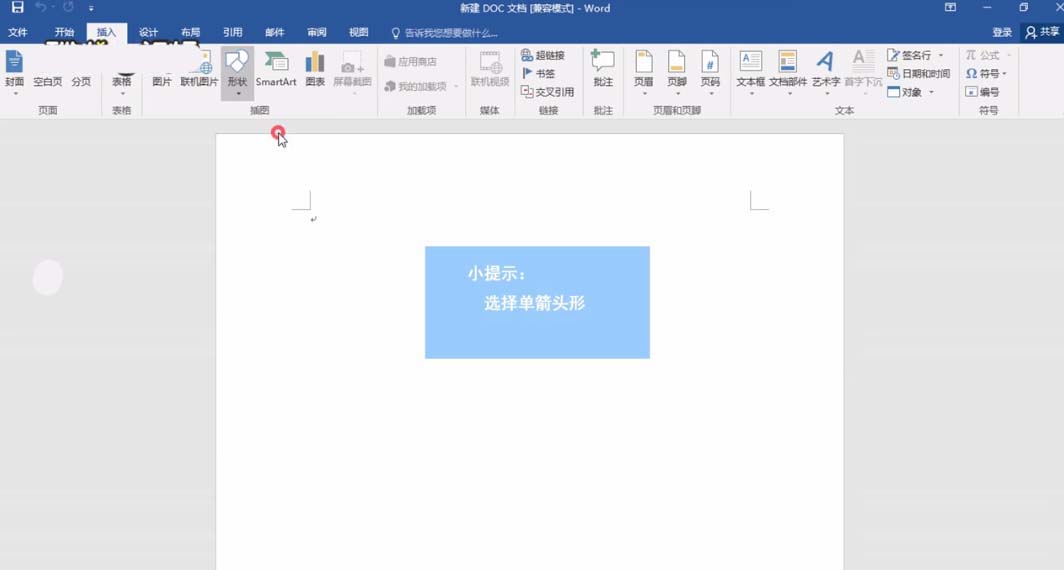The image size is (1064, 570).
Task: Switch to the 布局 tab
Action: click(x=191, y=33)
